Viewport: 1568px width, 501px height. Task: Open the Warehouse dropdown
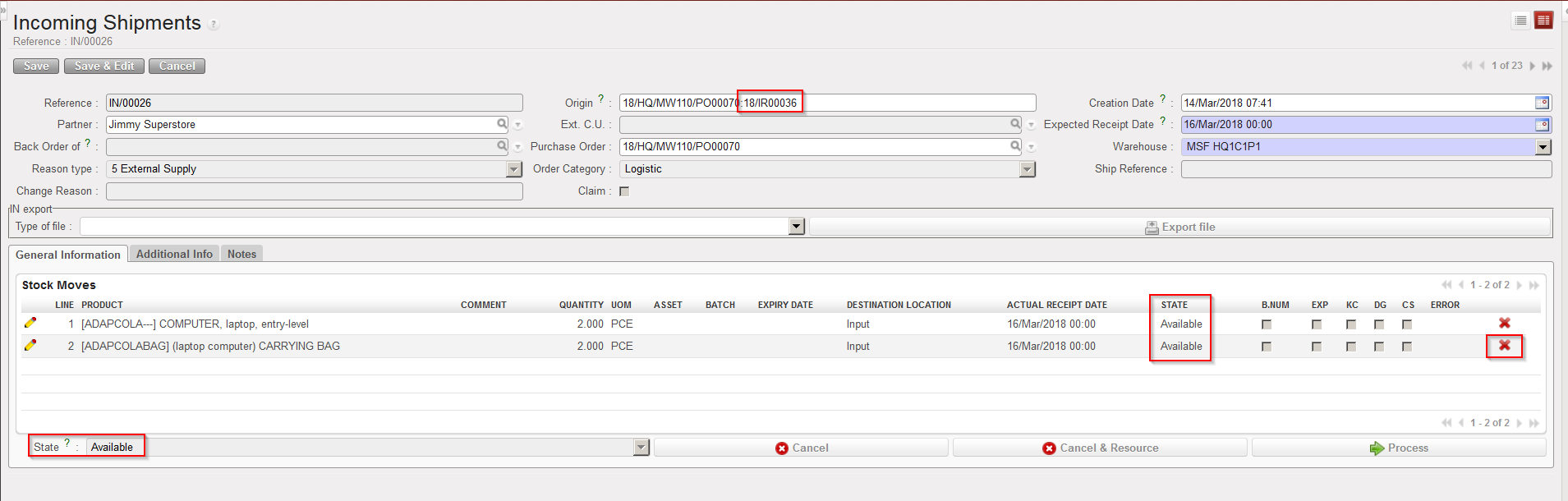[1543, 147]
